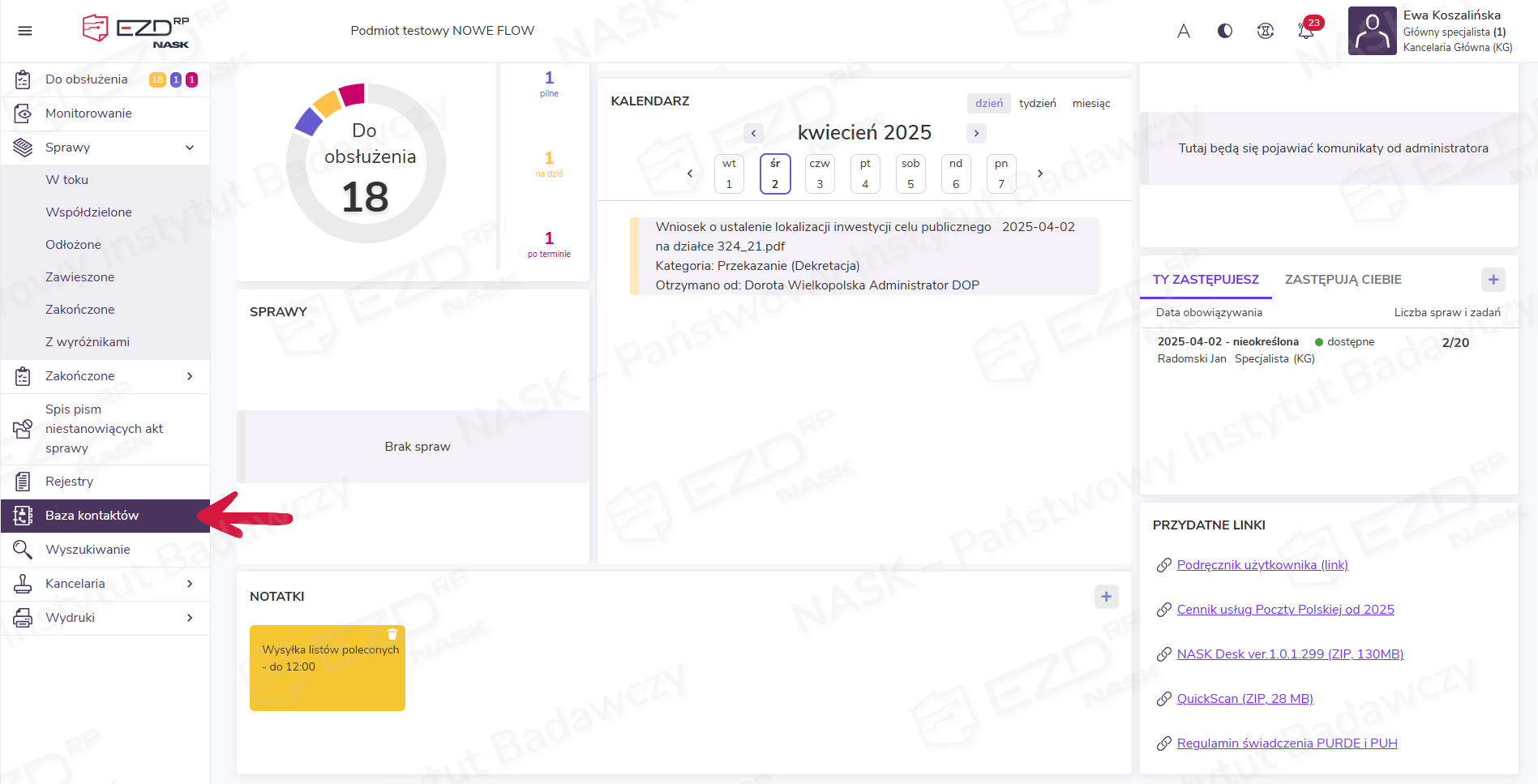
Task: Add a new note with plus button
Action: pos(1106,597)
